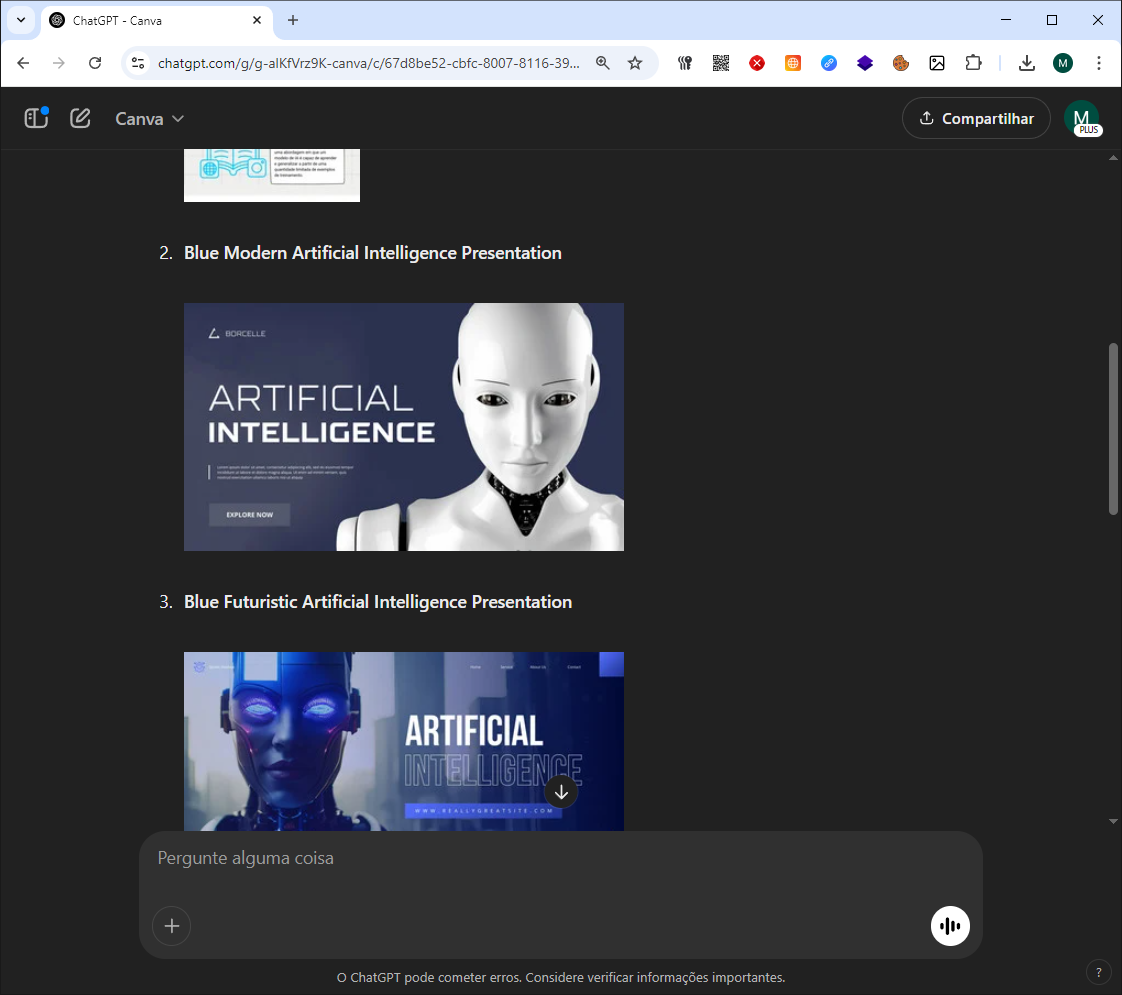Bookmark this page with the star icon
The image size is (1122, 995).
(x=635, y=63)
